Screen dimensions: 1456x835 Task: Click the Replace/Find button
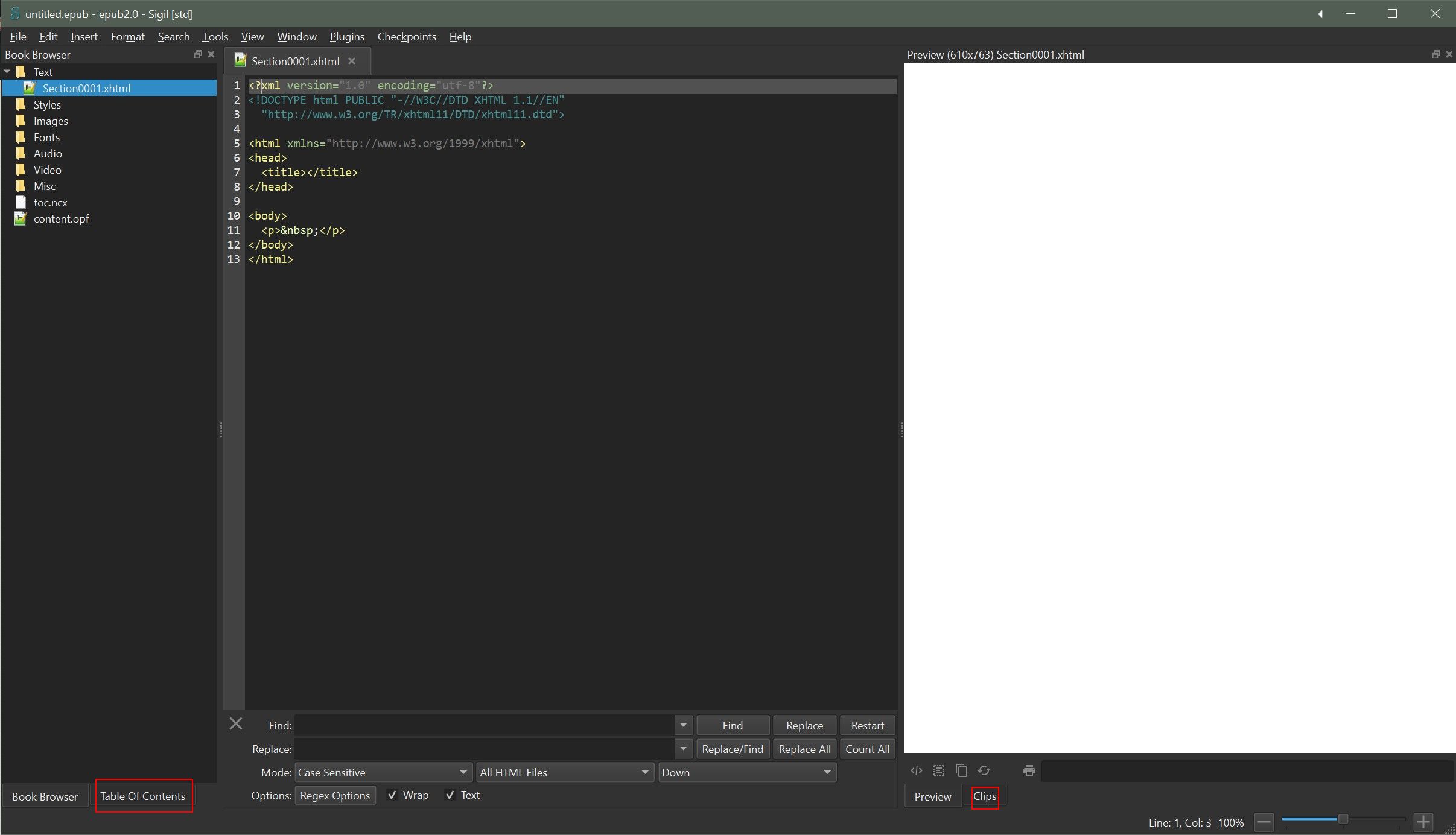point(733,749)
